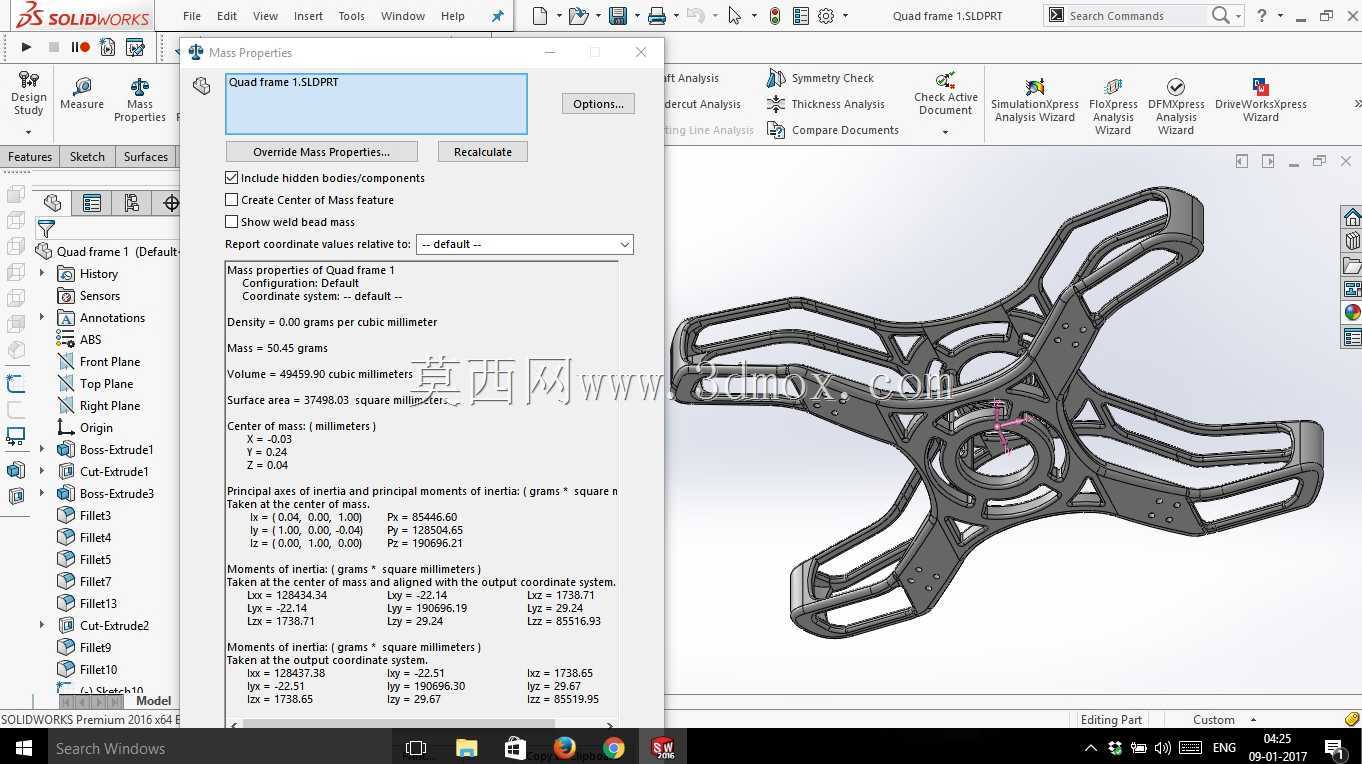1362x764 pixels.
Task: Switch to the Sketch tab
Action: pos(87,157)
